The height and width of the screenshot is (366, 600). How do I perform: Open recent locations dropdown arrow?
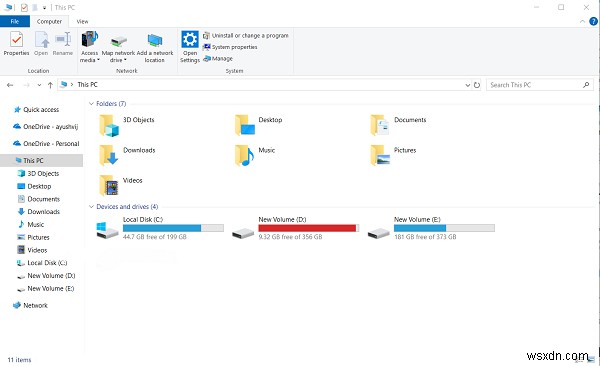(39, 85)
